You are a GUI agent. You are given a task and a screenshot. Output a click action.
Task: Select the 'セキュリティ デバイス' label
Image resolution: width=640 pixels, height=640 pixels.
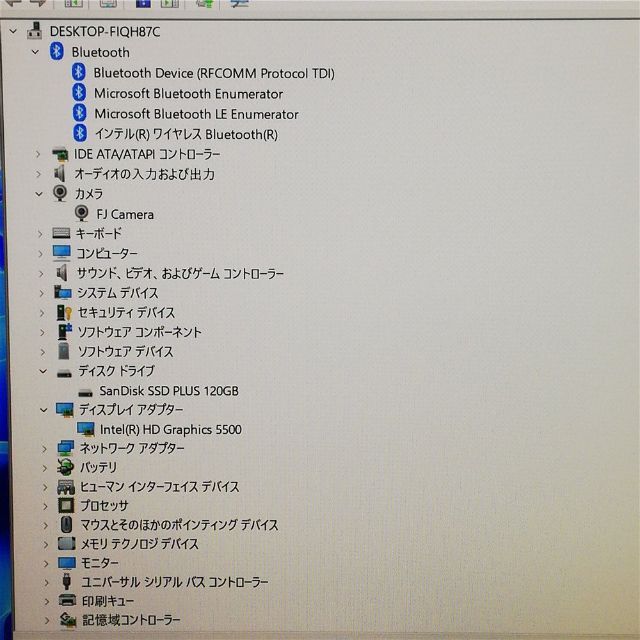(126, 312)
